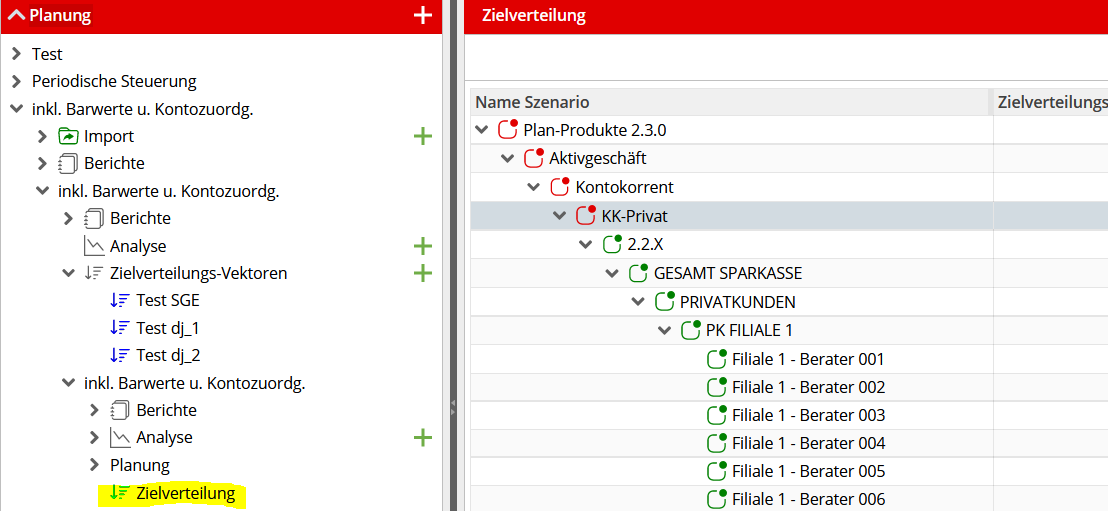
Task: Collapse the PK FILIALE 1 node
Action: click(664, 330)
